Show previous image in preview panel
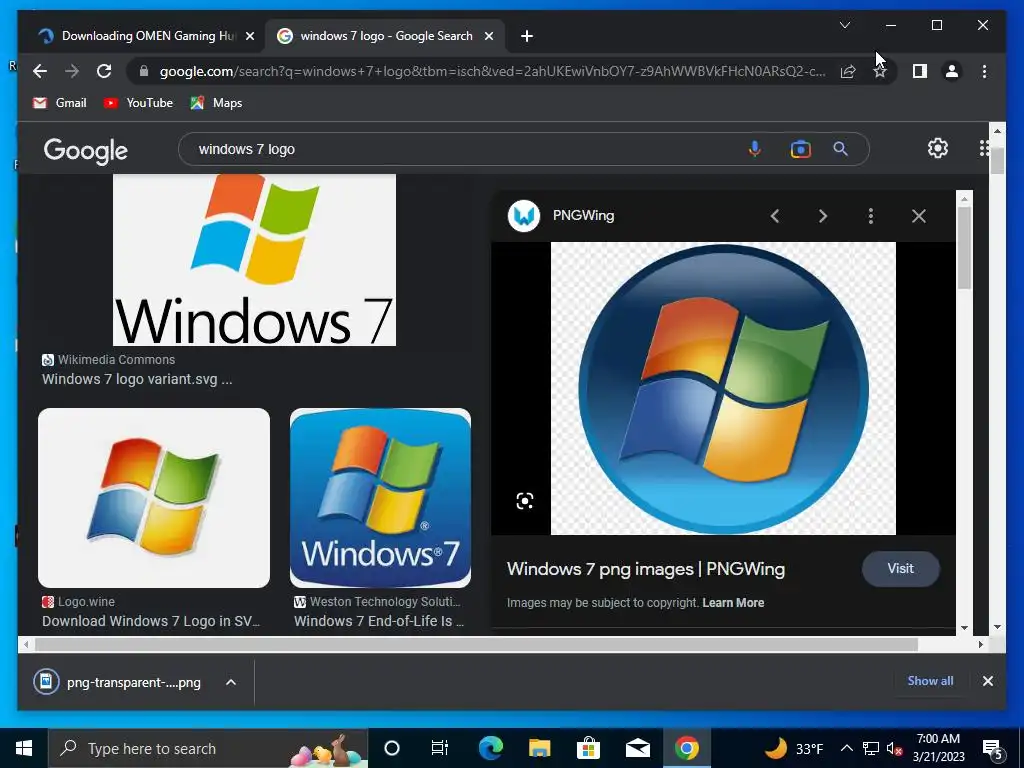Image resolution: width=1024 pixels, height=768 pixels. pyautogui.click(x=775, y=216)
